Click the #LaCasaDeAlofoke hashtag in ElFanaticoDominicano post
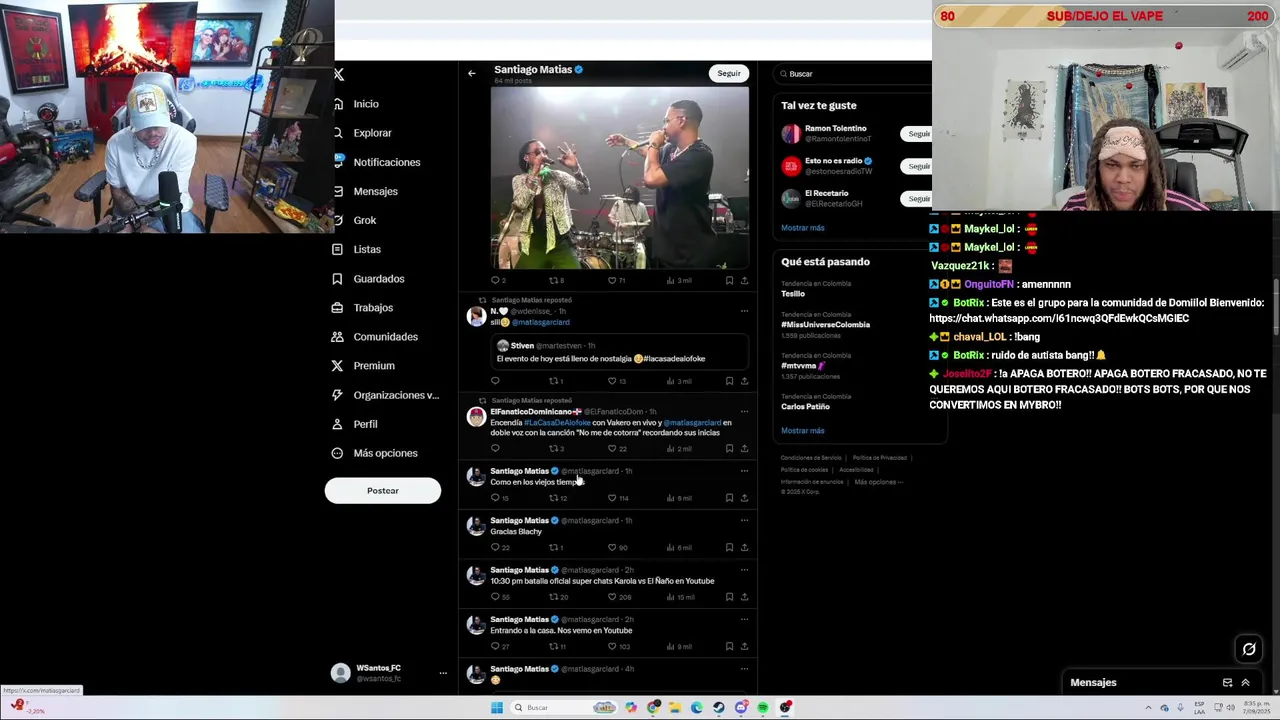 click(x=557, y=423)
